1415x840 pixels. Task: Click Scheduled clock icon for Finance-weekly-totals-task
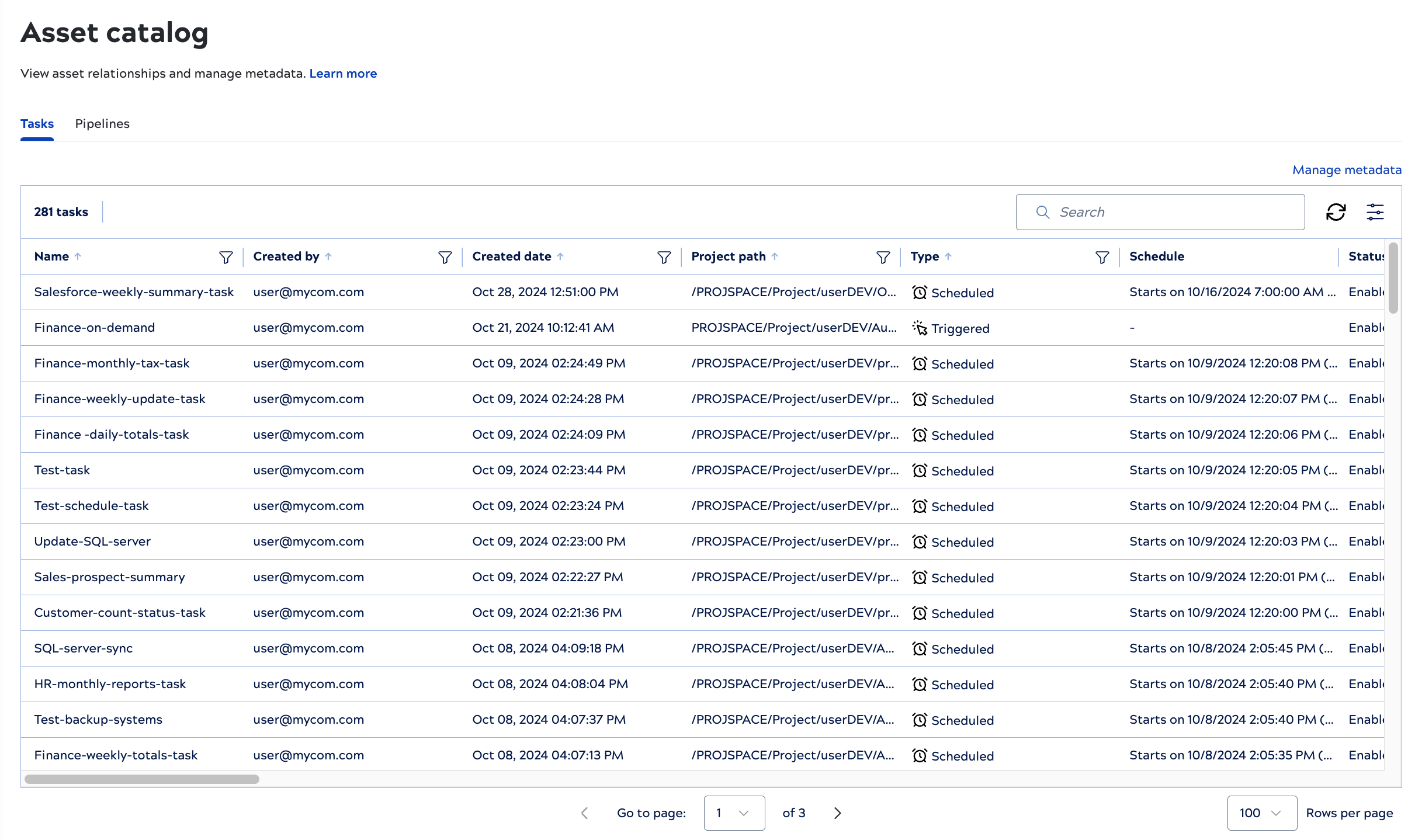920,756
